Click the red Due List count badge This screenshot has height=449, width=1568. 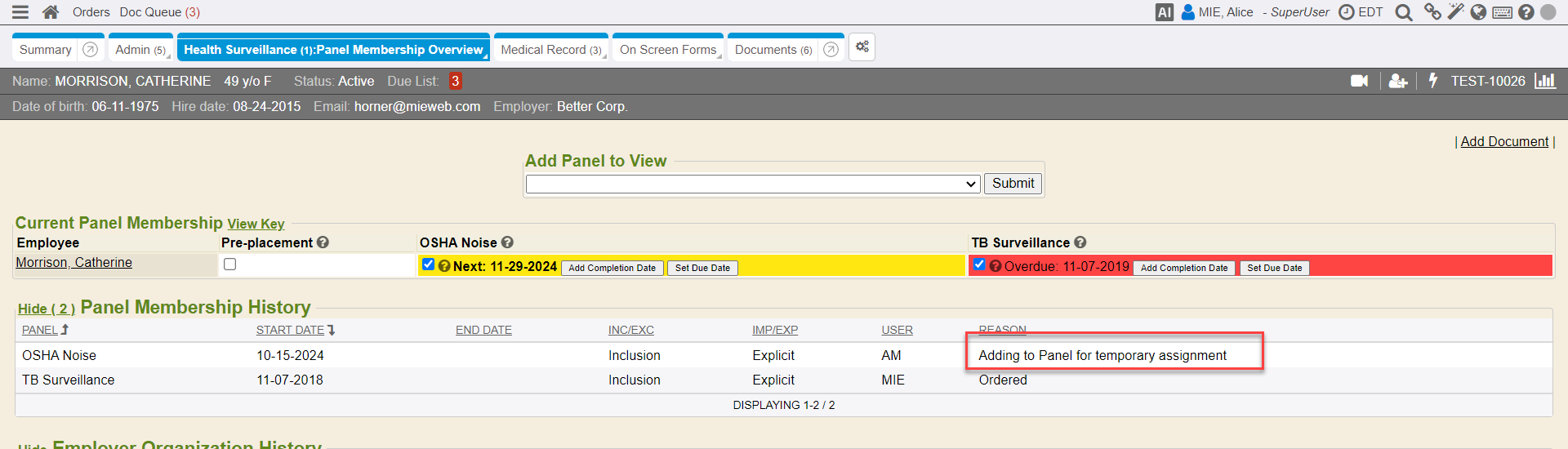point(455,81)
